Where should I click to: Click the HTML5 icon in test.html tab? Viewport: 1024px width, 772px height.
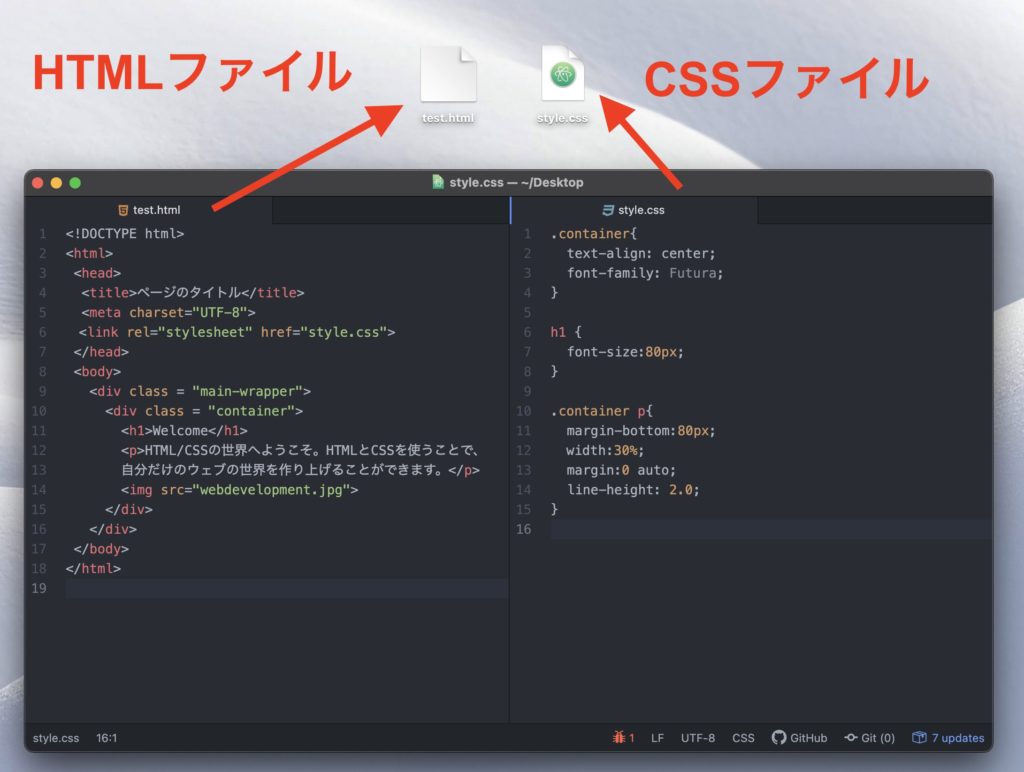[x=123, y=210]
